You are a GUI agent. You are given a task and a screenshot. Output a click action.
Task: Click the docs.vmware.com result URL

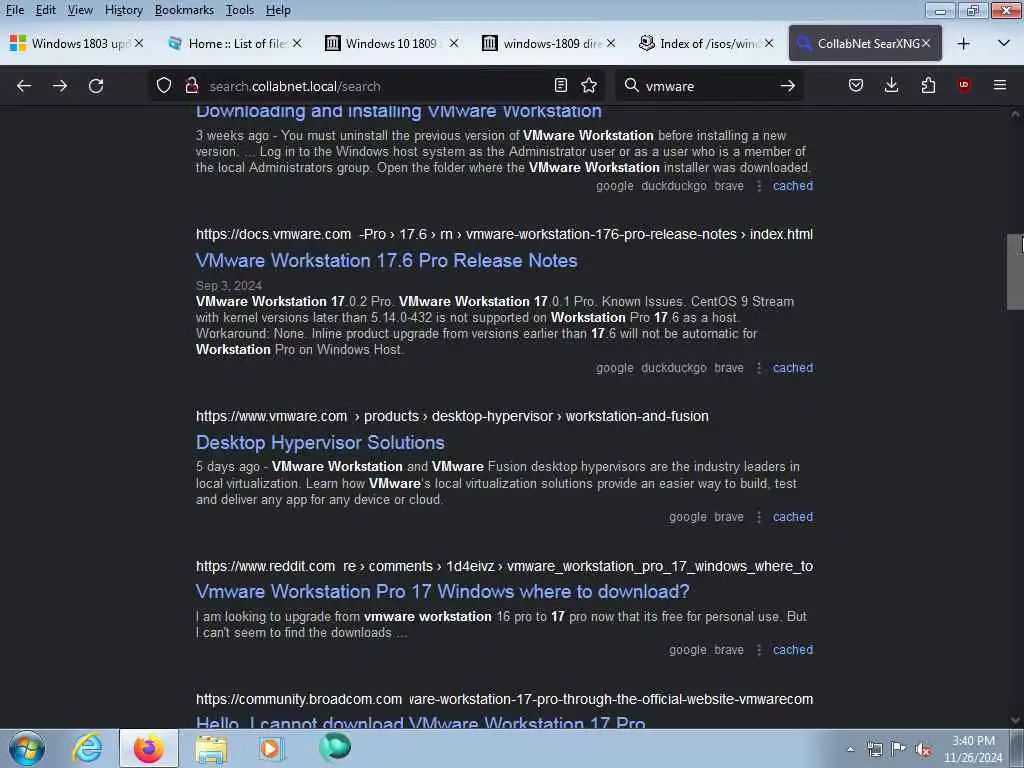click(x=504, y=234)
